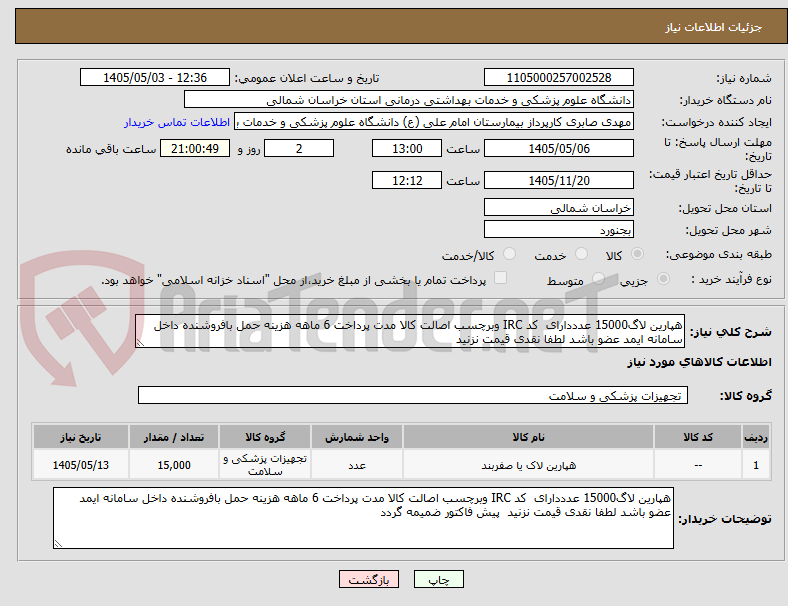Click the remaining days field showing 2
This screenshot has height=606, width=788.
299,148
